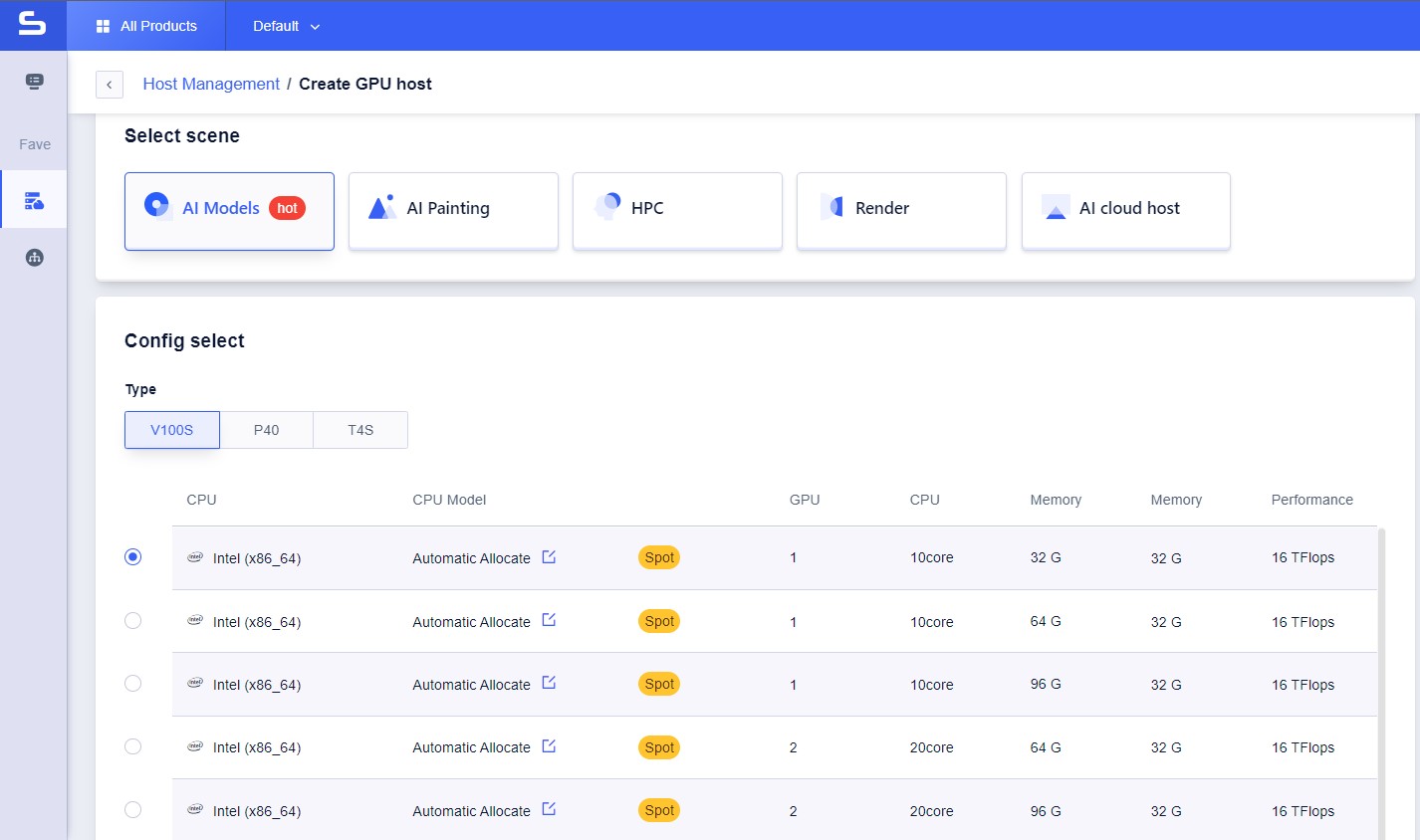Select the radio button for the 2 GPU 20core row
Viewport: 1420px width, 840px height.
(x=132, y=746)
